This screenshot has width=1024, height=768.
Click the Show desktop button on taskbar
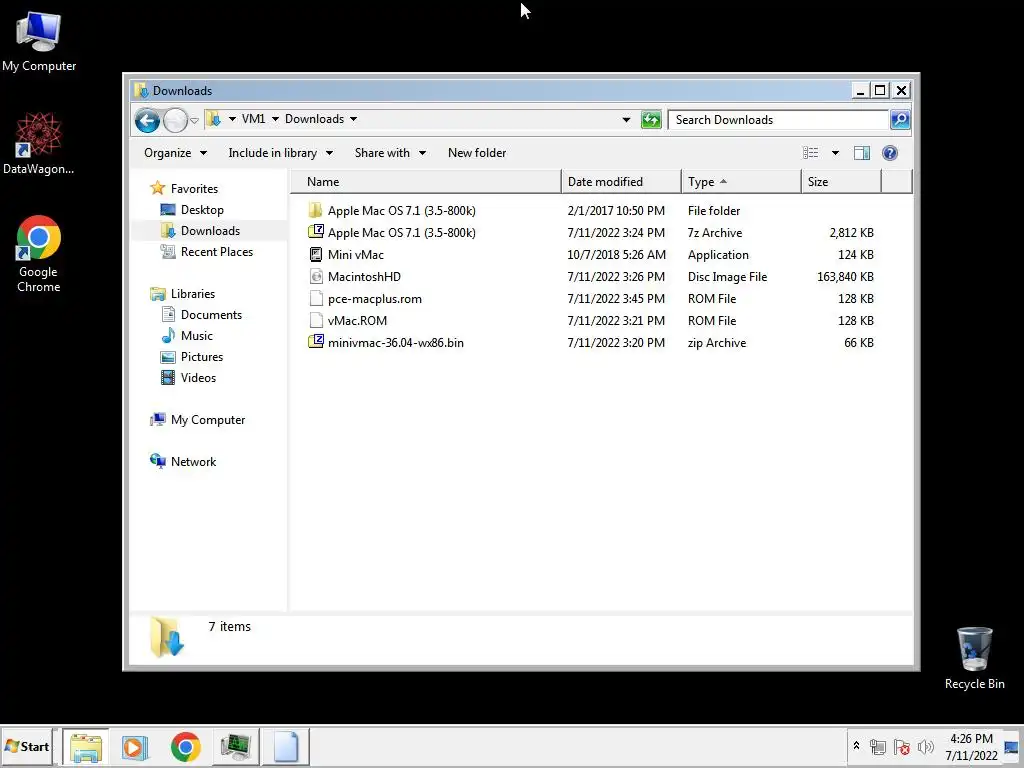point(1012,746)
